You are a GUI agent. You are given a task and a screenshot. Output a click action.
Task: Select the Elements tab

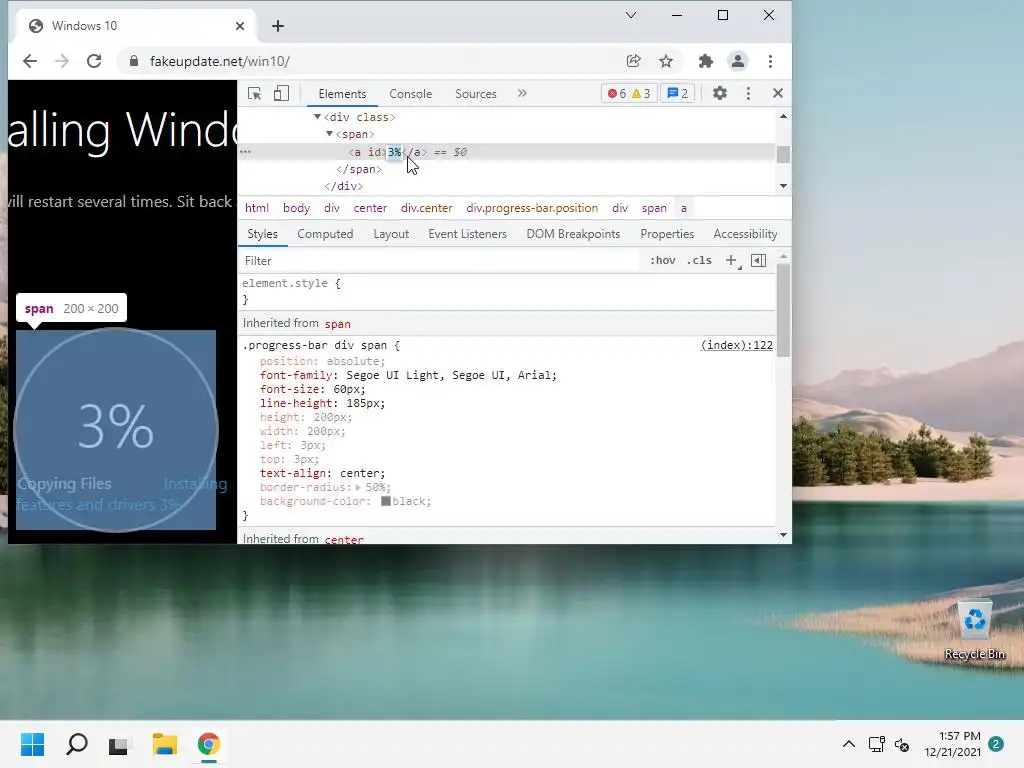coord(342,93)
